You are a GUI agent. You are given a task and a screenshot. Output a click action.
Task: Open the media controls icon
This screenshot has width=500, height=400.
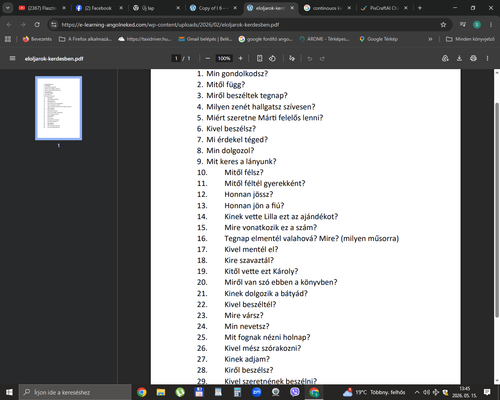(x=463, y=24)
